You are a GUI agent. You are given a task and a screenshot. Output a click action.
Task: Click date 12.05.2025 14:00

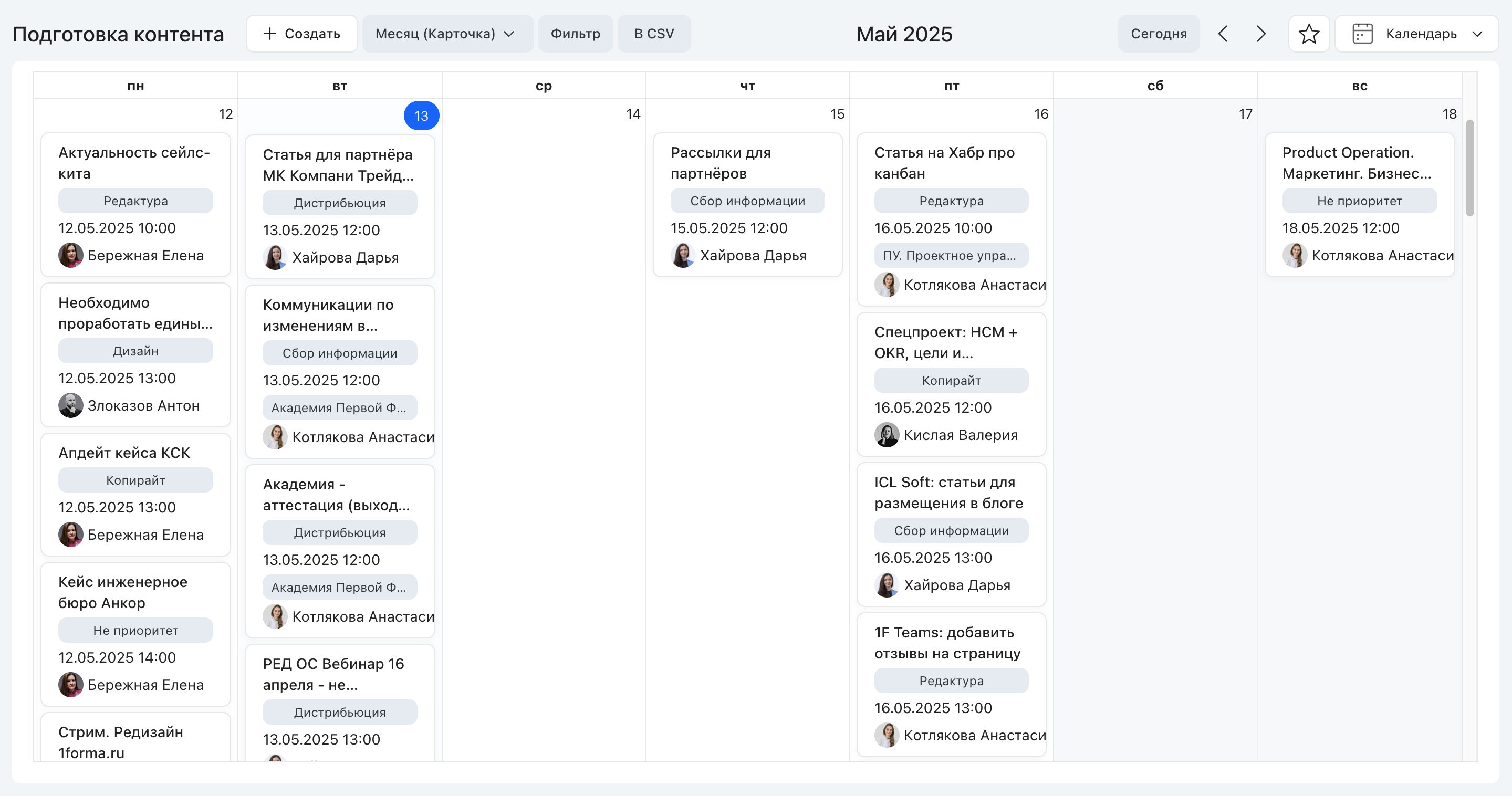(117, 658)
